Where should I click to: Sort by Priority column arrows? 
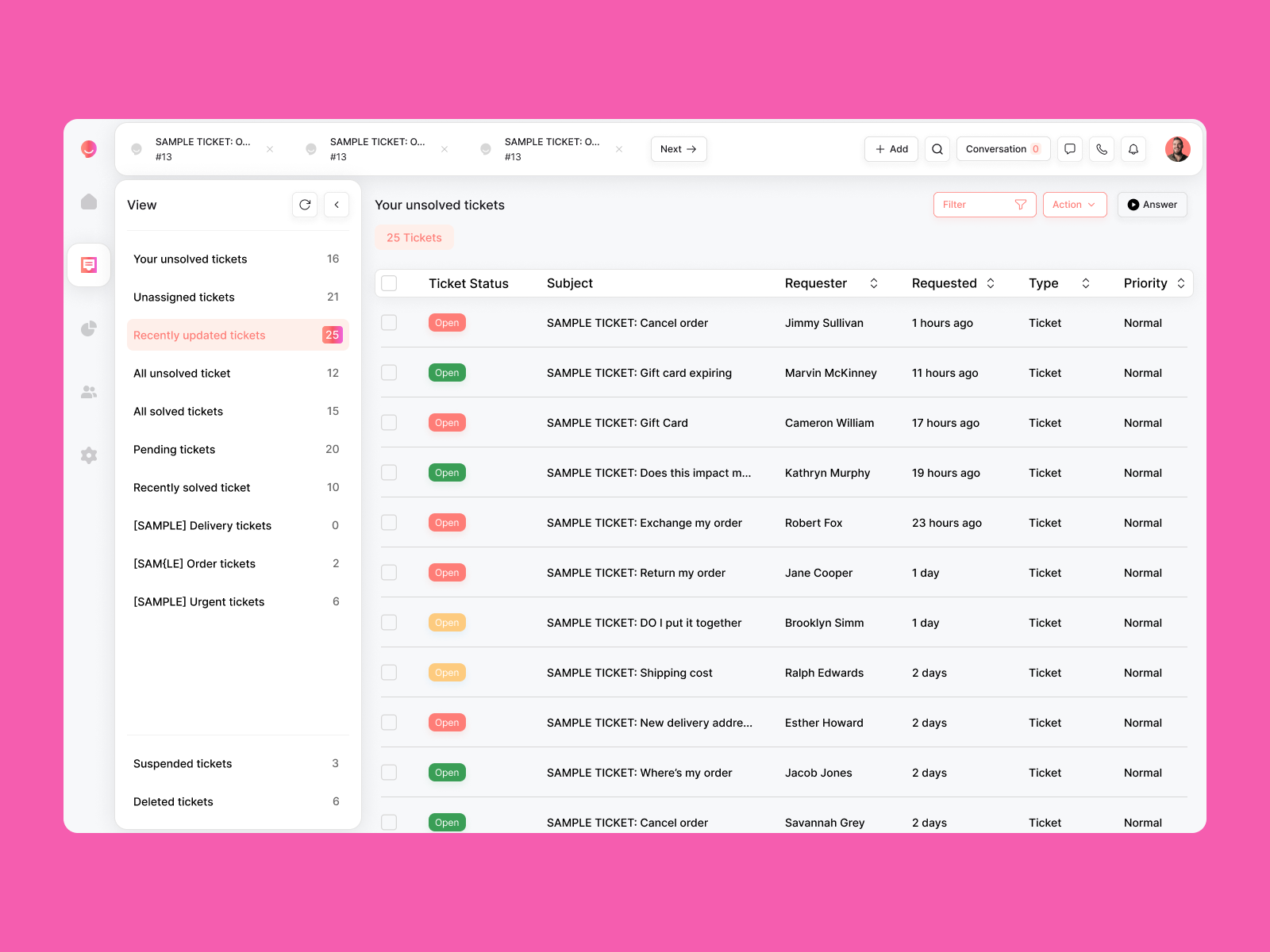(1181, 283)
